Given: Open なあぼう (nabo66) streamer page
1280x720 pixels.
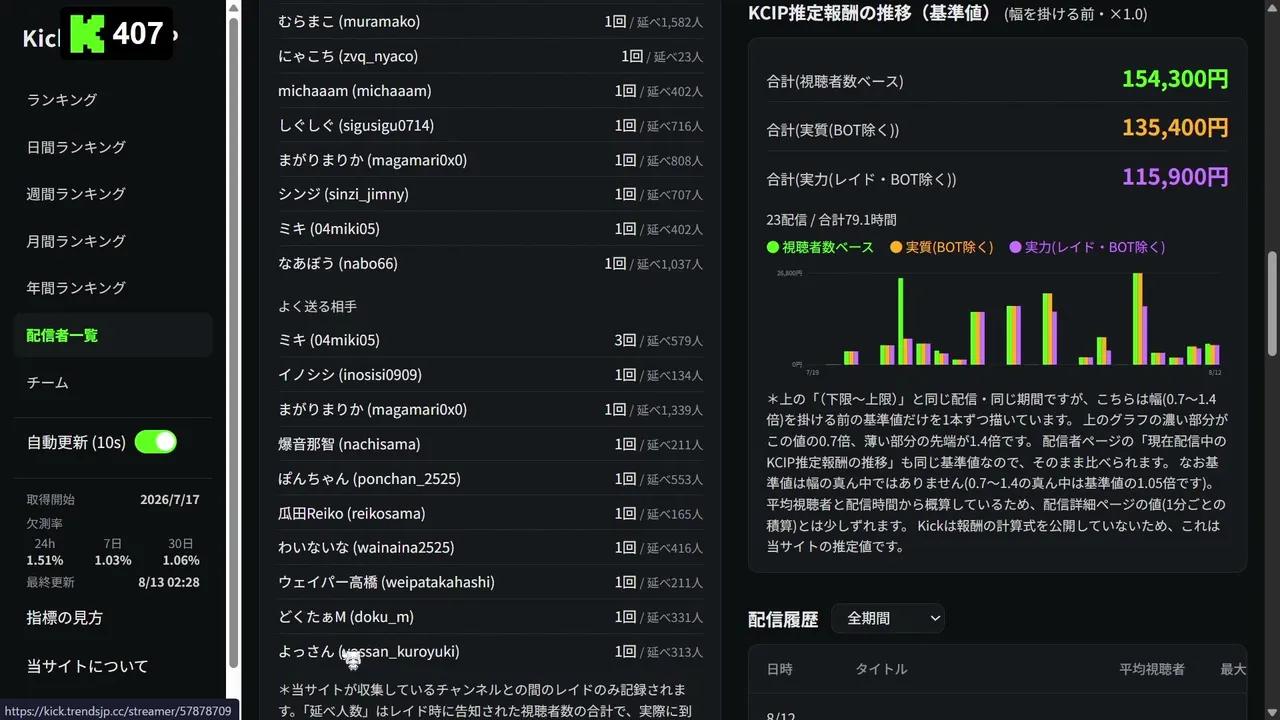Looking at the screenshot, I should click(338, 264).
